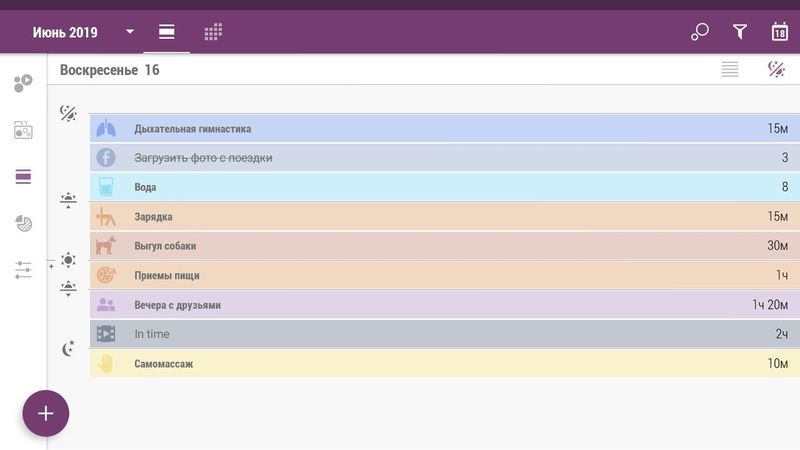This screenshot has height=450, width=800.
Task: Open the sliders settings icon in the sidebar
Action: pyautogui.click(x=23, y=270)
